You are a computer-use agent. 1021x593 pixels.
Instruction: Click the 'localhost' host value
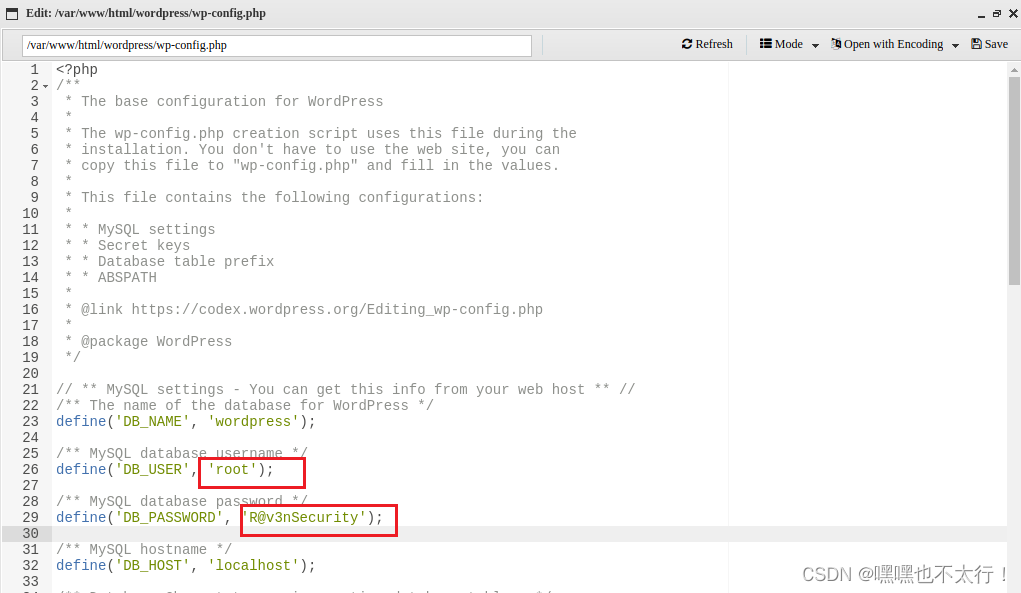(x=253, y=566)
